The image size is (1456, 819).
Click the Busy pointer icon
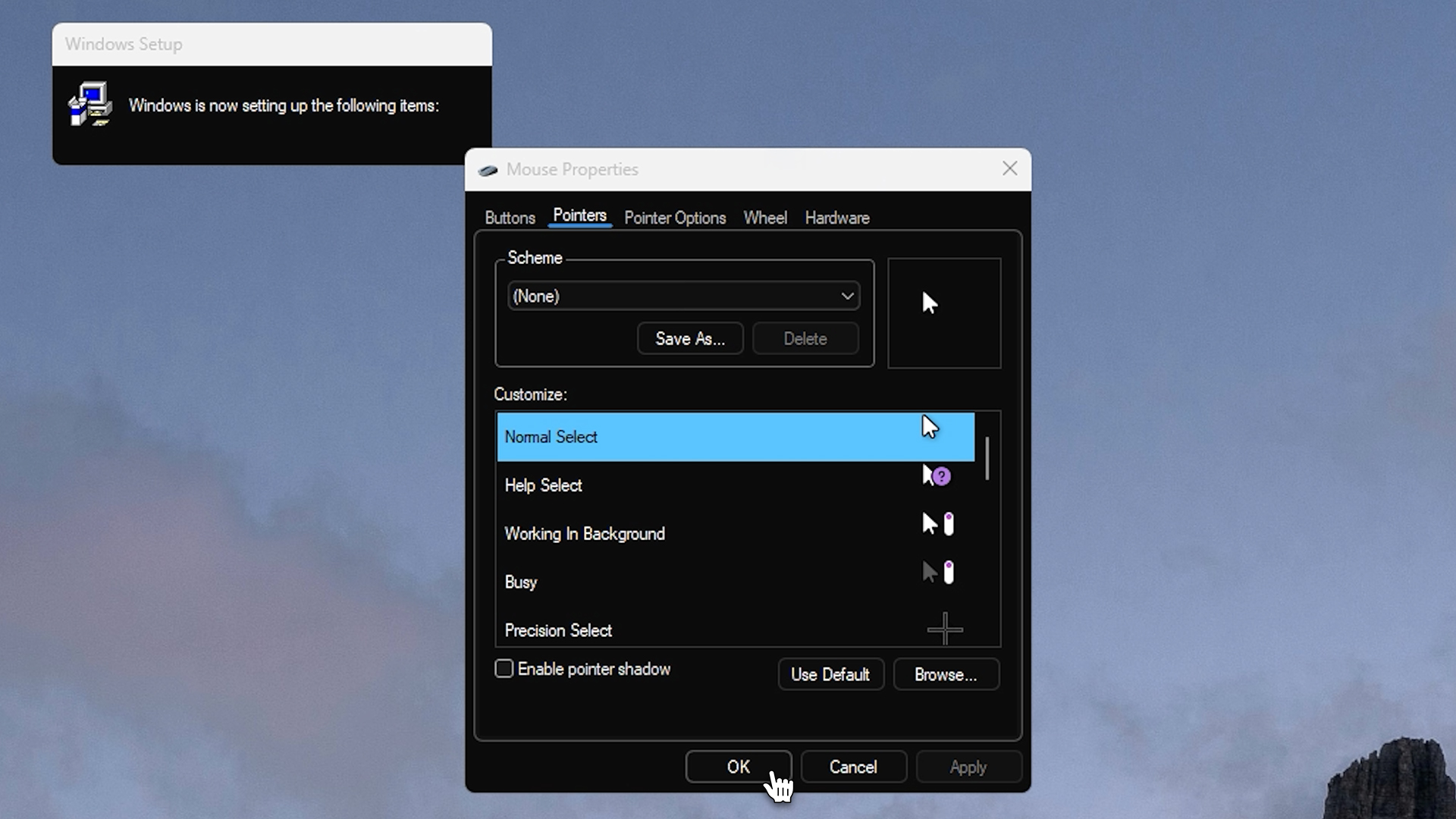[x=937, y=573]
